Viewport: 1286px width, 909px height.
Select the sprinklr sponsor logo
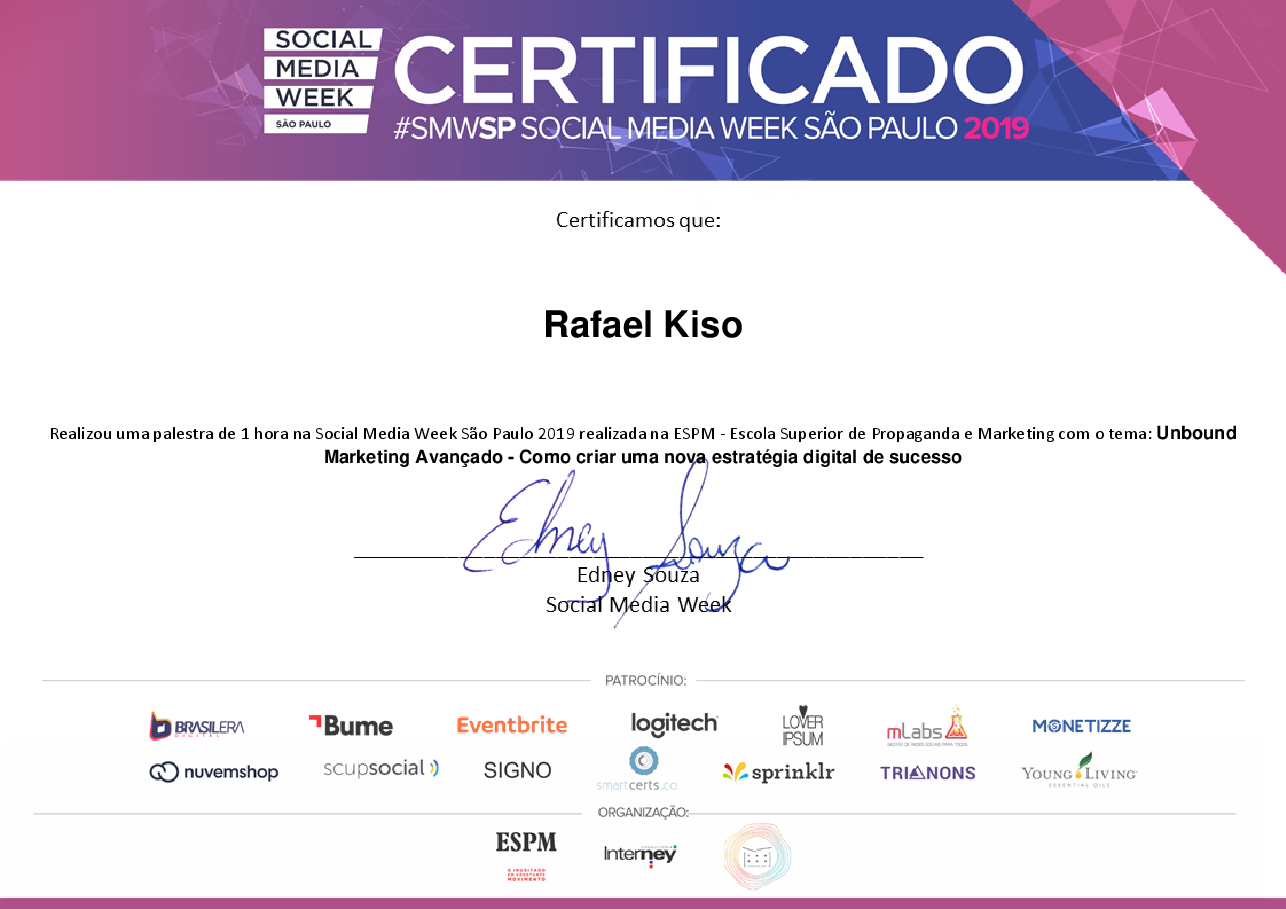(x=778, y=772)
